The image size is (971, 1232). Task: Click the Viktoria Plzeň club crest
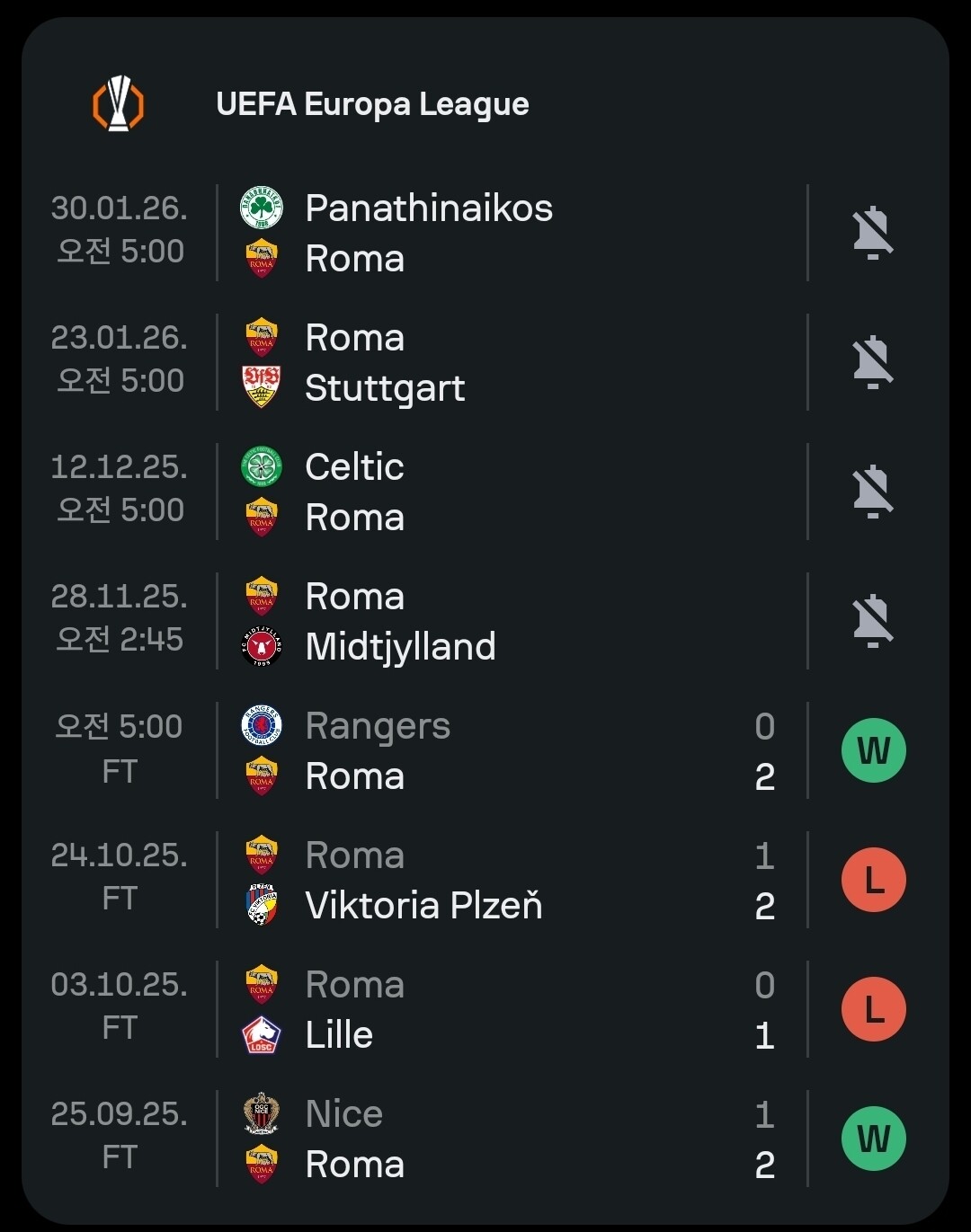coord(262,905)
